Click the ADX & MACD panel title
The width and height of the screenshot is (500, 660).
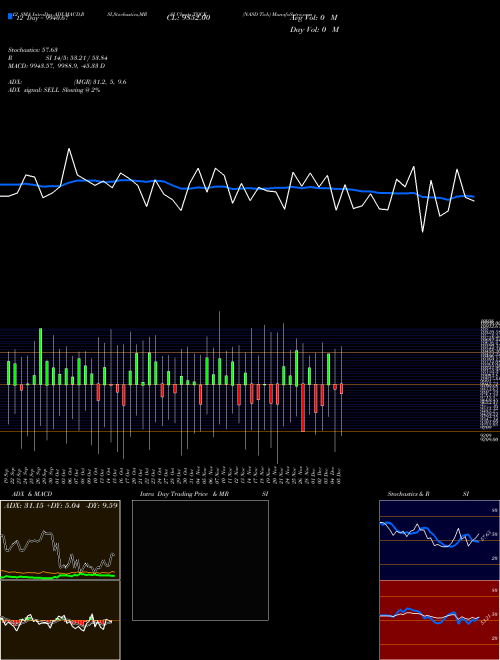32,494
